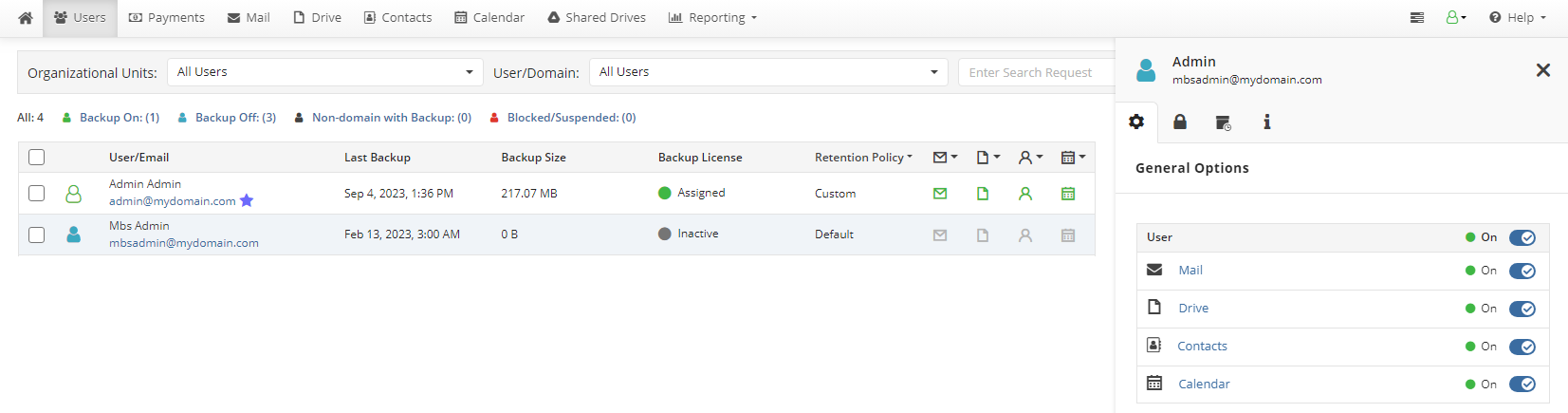Open the storage tab icon in Admin panel

click(x=1223, y=122)
